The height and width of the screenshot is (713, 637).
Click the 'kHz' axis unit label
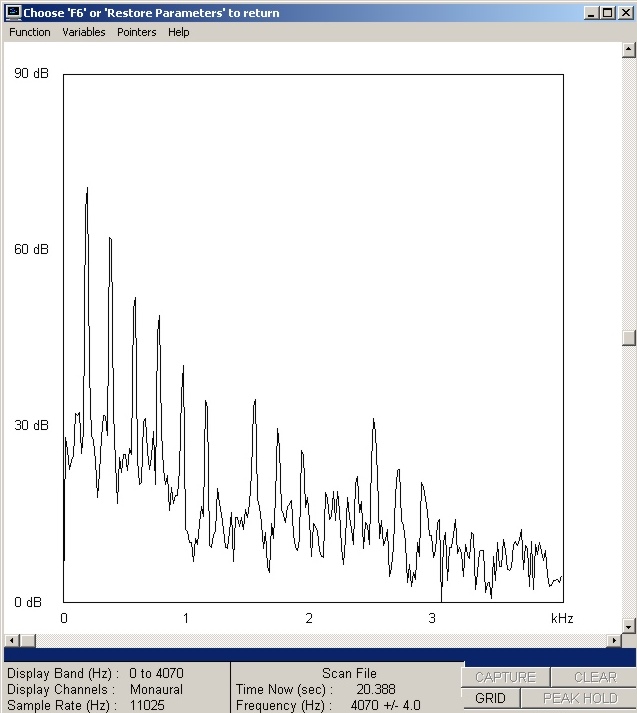pyautogui.click(x=562, y=618)
